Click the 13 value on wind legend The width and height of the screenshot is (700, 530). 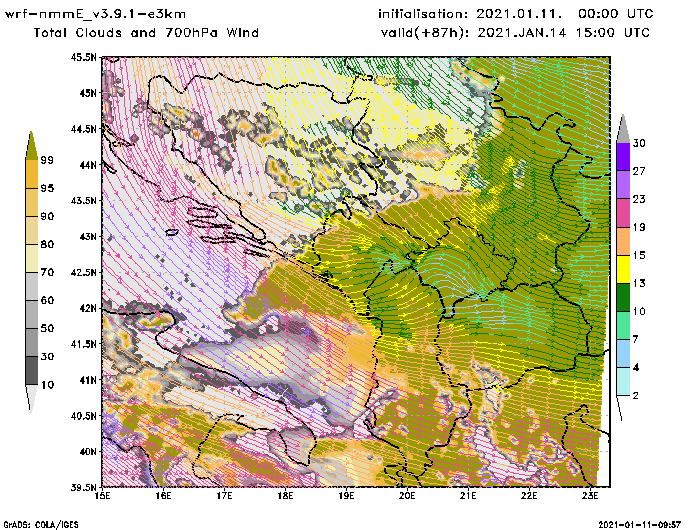tap(639, 283)
